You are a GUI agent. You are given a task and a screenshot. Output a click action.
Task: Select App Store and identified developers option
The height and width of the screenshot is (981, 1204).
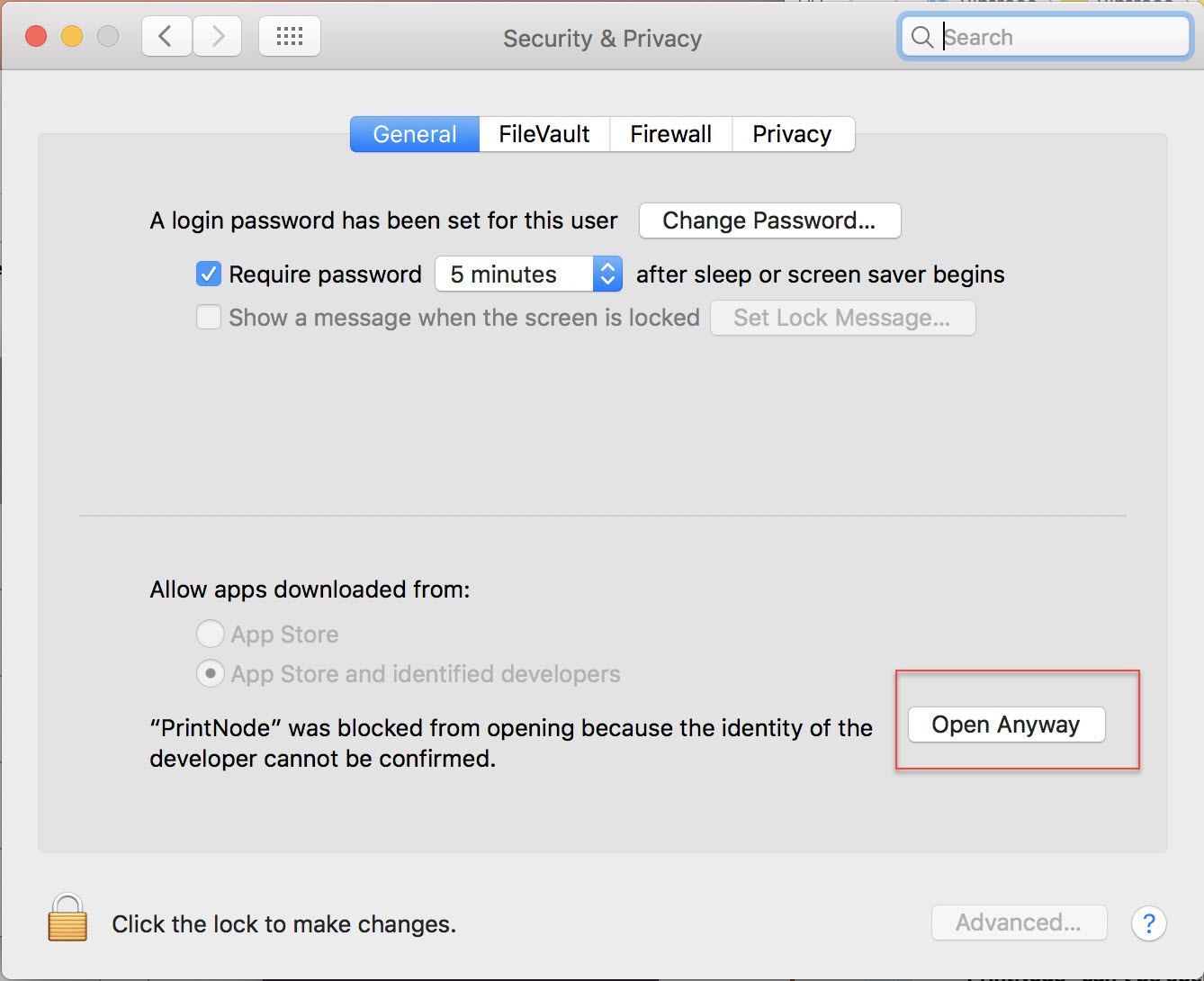point(210,673)
